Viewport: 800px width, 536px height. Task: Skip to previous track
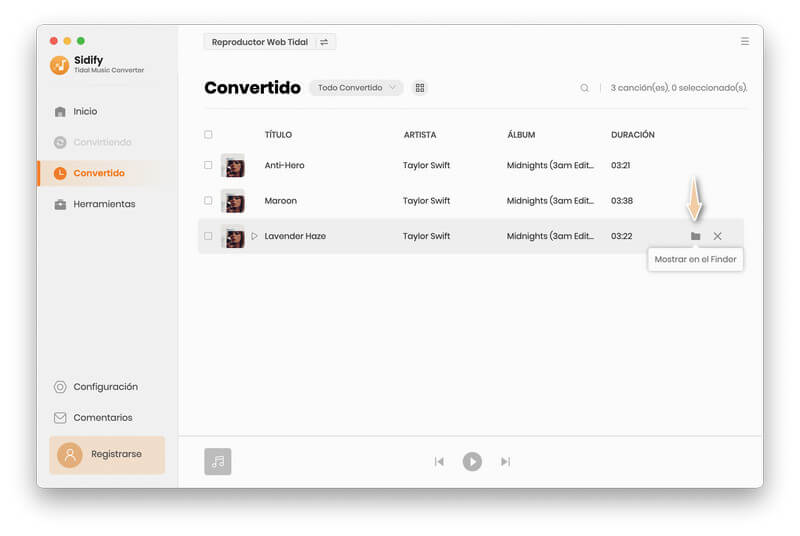pyautogui.click(x=439, y=462)
